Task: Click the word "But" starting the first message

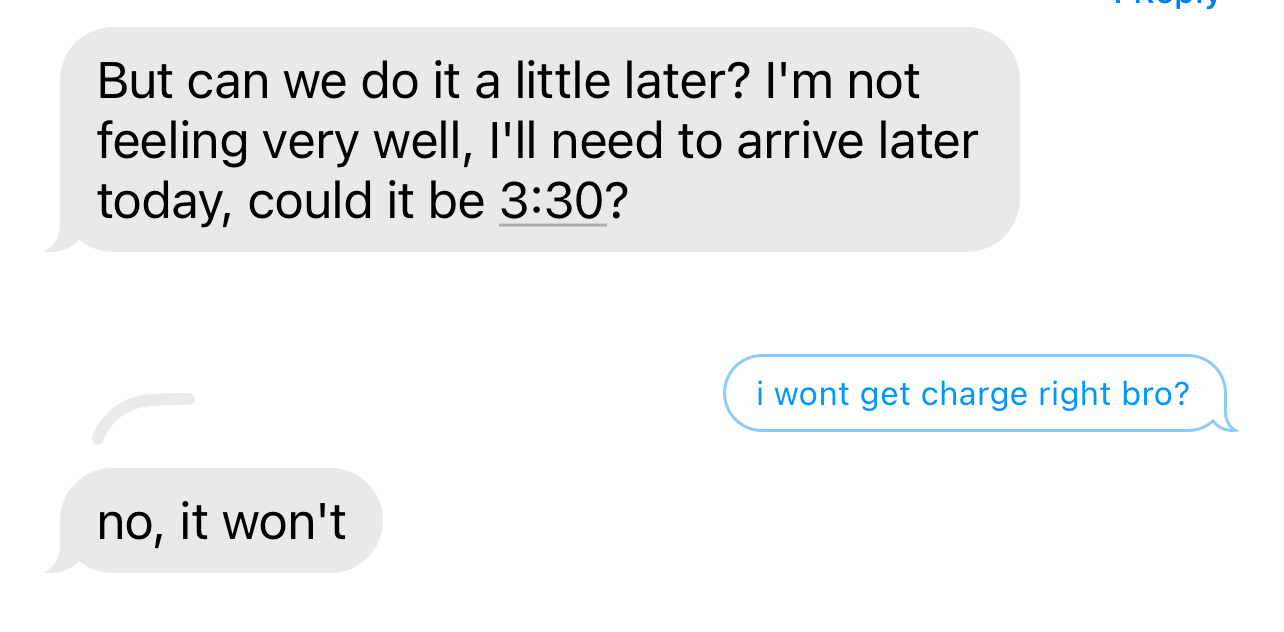Action: click(135, 81)
